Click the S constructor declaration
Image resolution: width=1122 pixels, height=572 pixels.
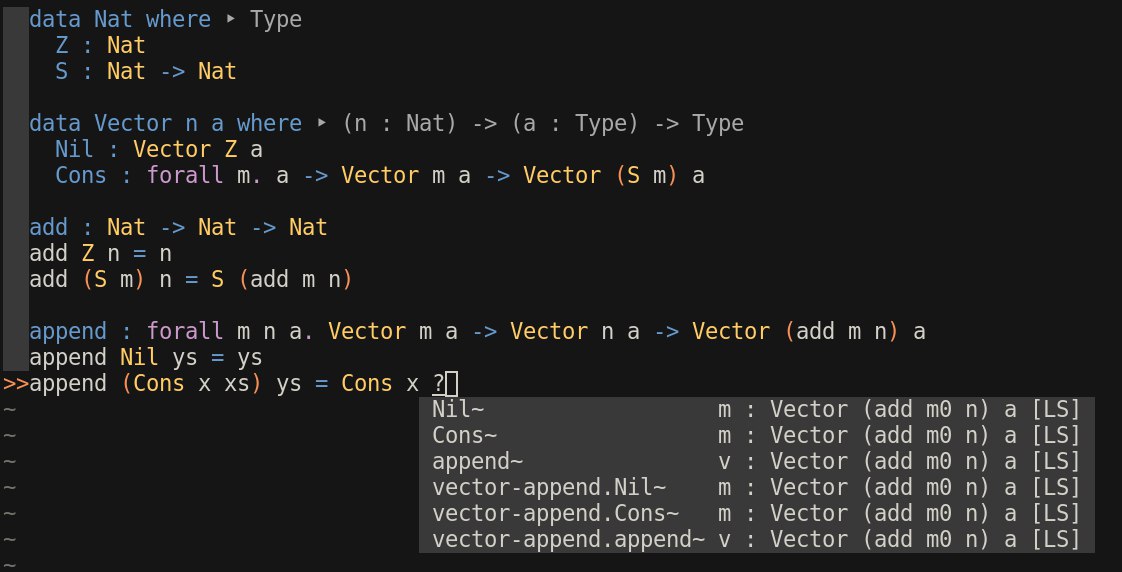click(62, 72)
